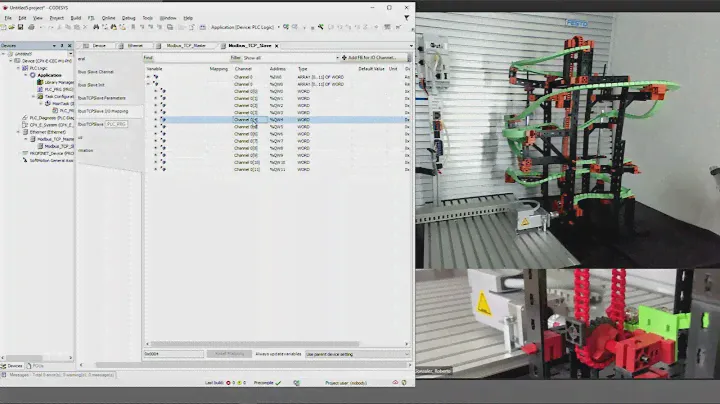Click the Library Manager icon in the tree
This screenshot has width=720, height=404.
click(x=41, y=82)
